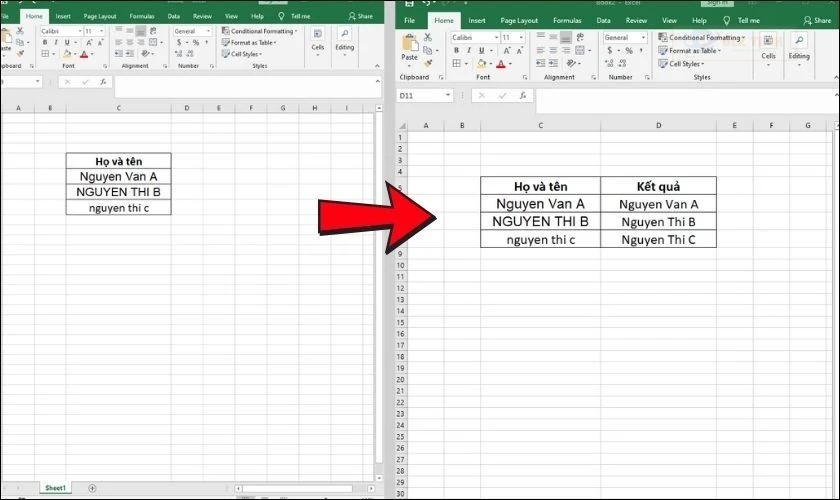840x500 pixels.
Task: Open the Page Layout tab in the left window
Action: pos(101,16)
